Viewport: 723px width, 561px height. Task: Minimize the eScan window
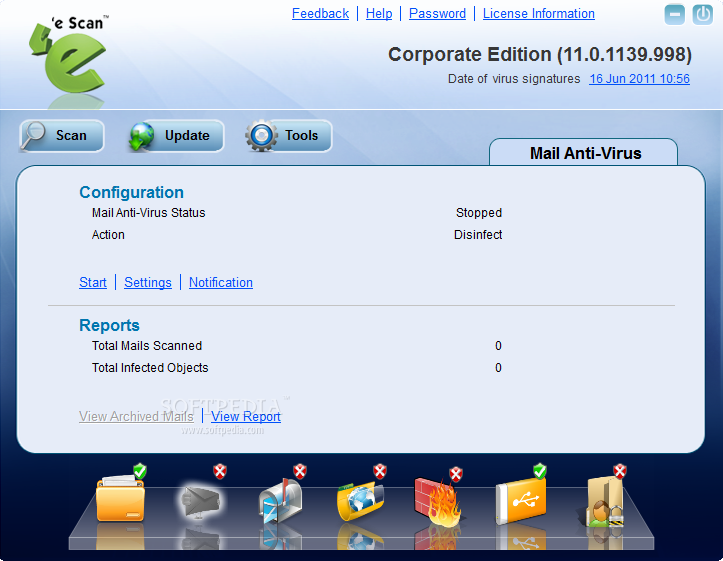click(x=674, y=15)
